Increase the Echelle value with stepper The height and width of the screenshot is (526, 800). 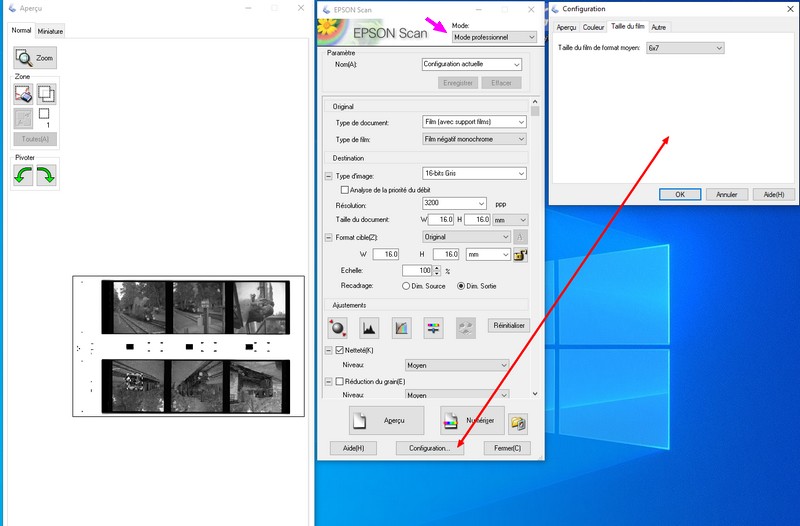coord(437,268)
